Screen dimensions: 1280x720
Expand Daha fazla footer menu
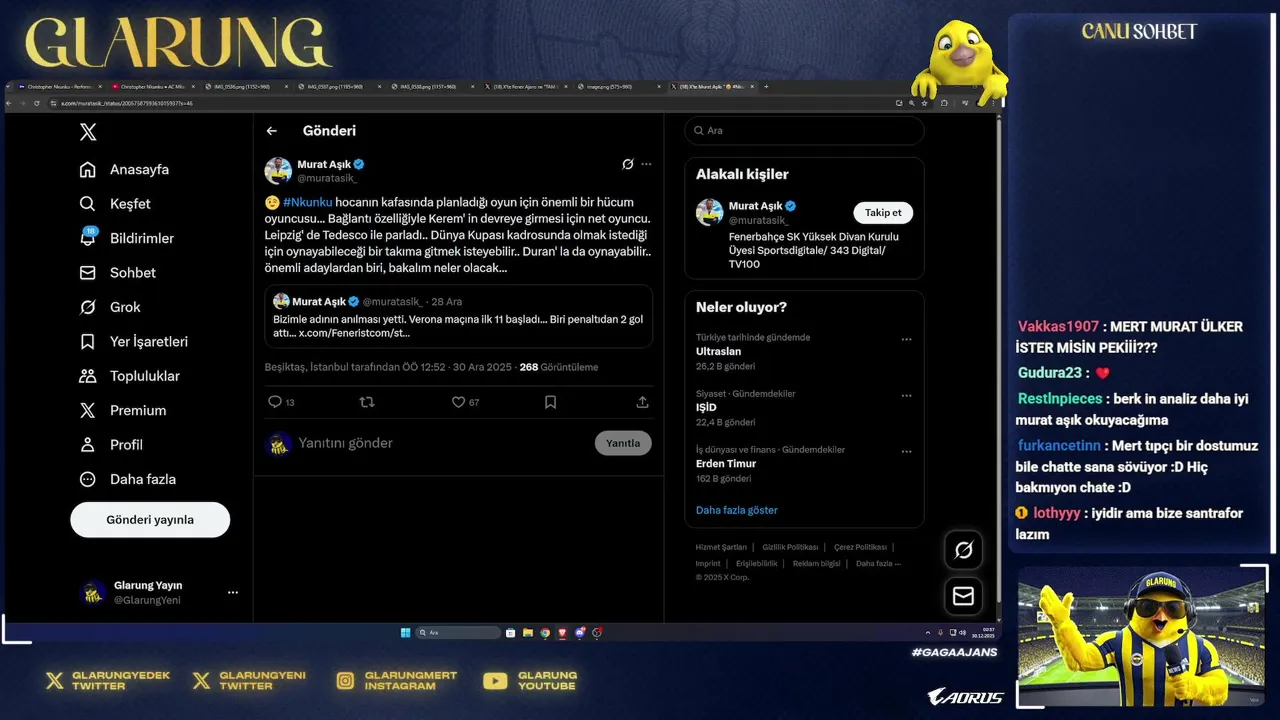tap(878, 563)
